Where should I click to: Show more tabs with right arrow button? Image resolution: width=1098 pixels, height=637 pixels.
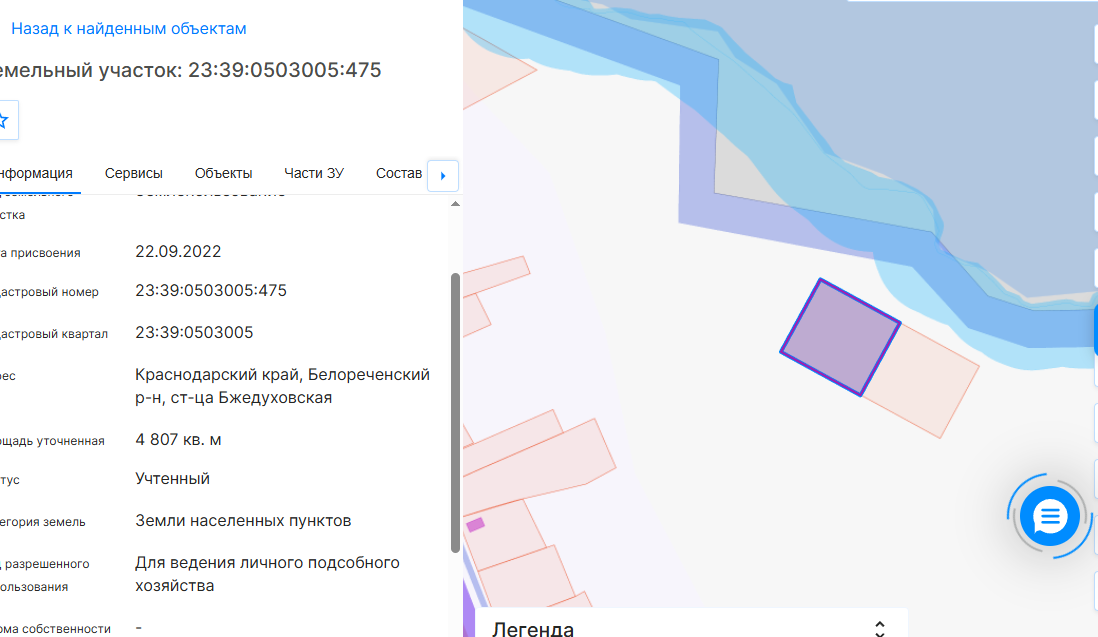pos(443,176)
